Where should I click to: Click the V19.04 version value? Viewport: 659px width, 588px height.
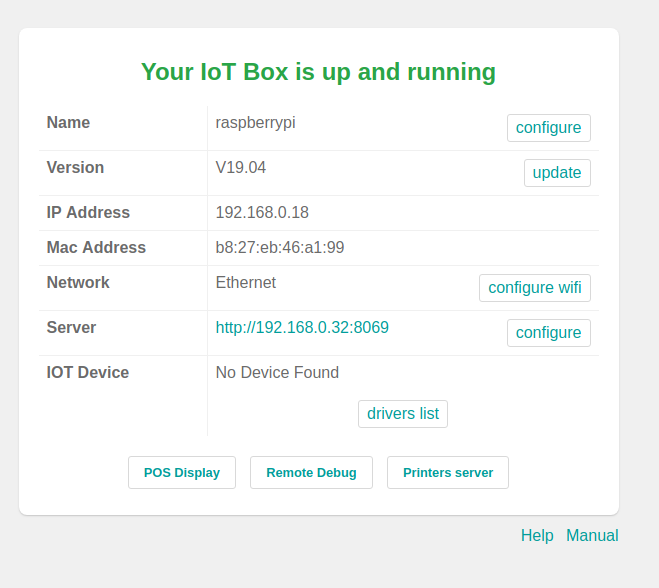tap(241, 168)
